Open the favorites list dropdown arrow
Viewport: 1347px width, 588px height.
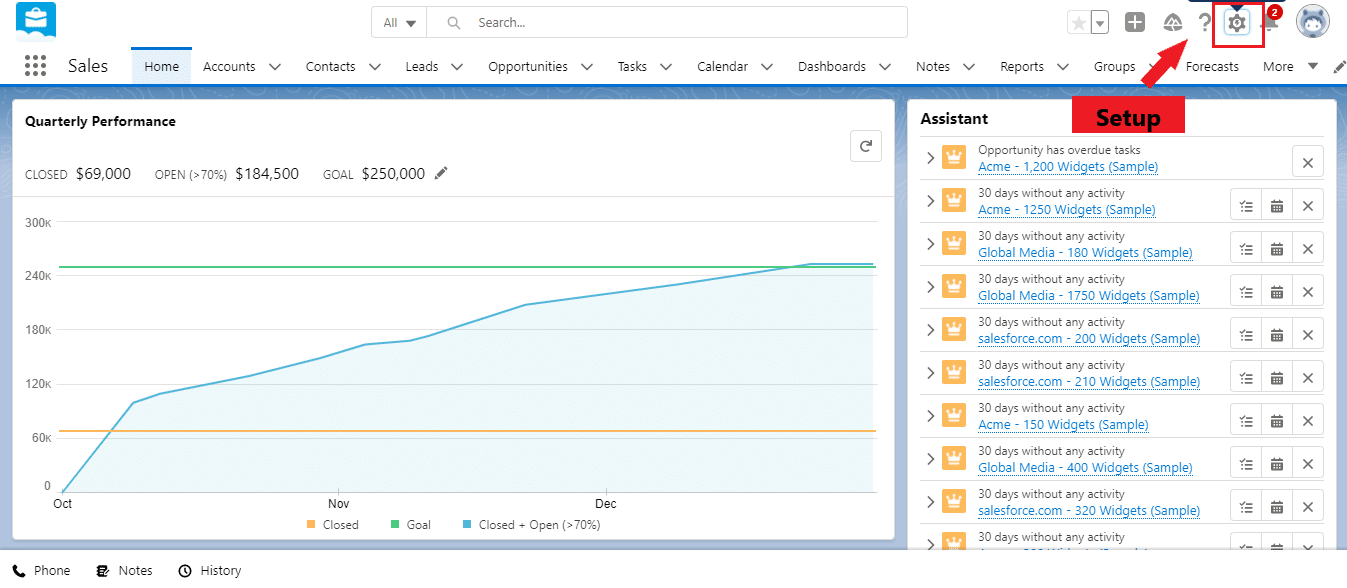coord(1100,22)
